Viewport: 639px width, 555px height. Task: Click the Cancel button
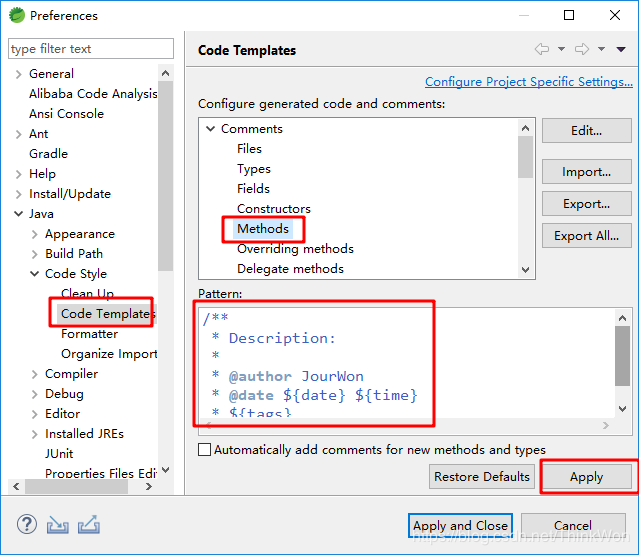pos(573,525)
